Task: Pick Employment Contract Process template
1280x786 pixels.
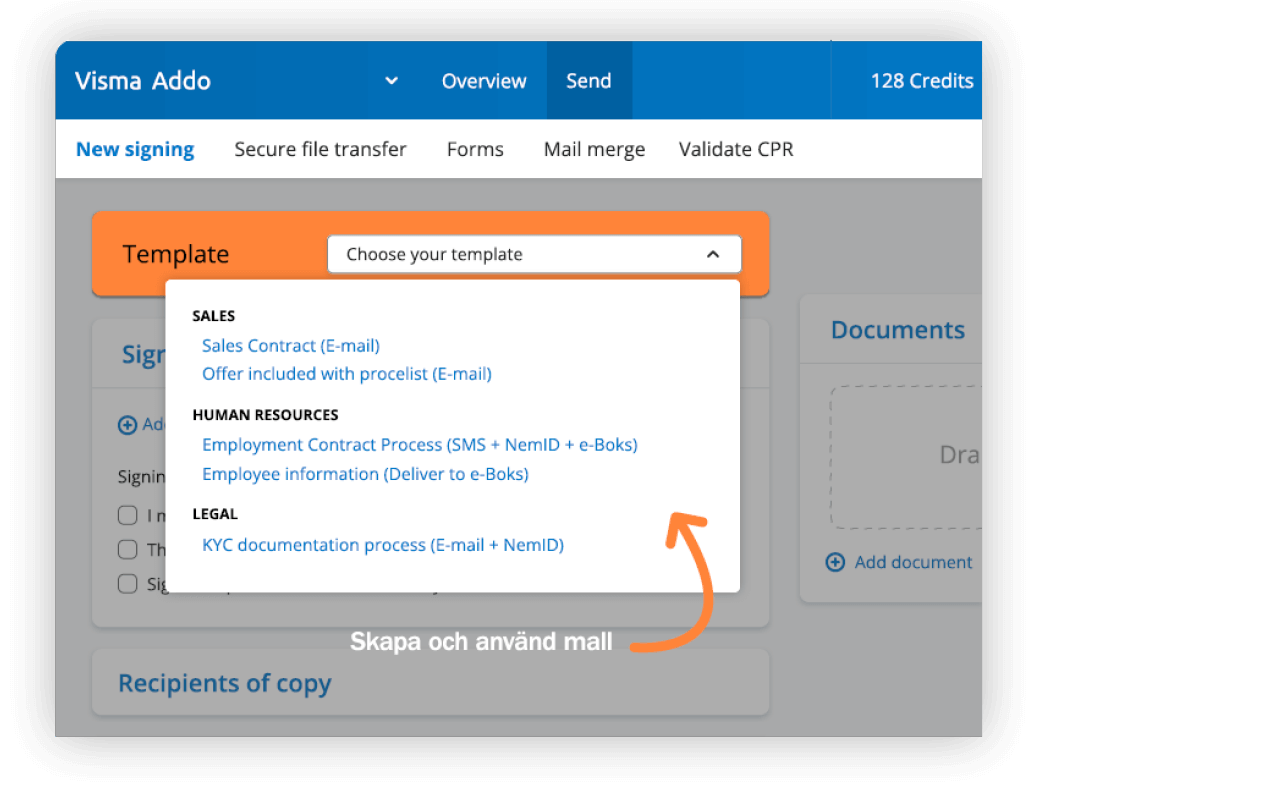Action: coord(420,444)
